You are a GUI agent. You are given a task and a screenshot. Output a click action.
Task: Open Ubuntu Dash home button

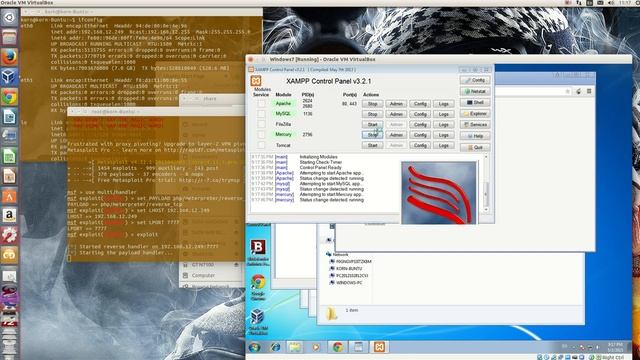[x=9, y=18]
